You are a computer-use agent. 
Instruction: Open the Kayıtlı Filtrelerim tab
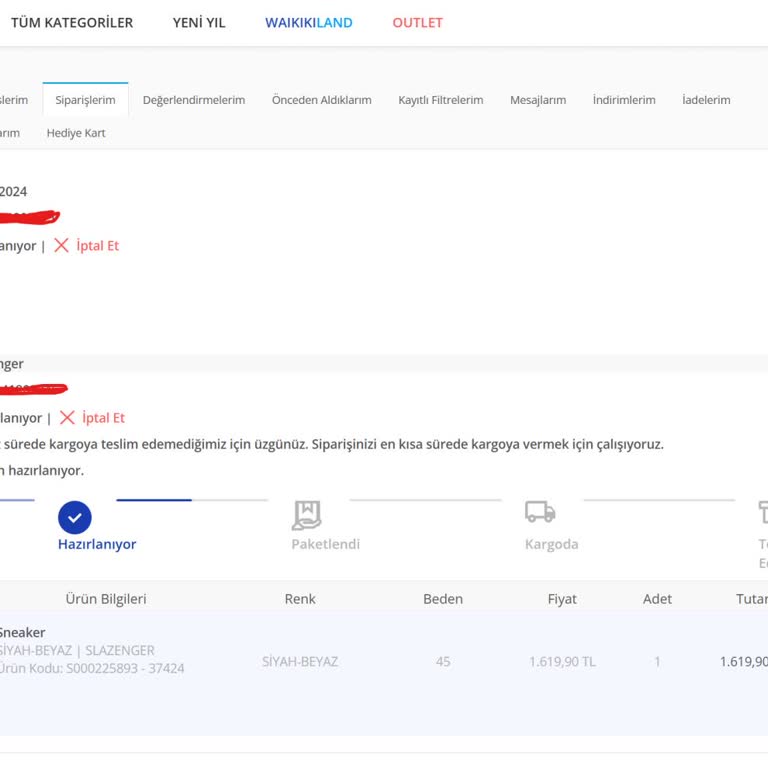[440, 100]
